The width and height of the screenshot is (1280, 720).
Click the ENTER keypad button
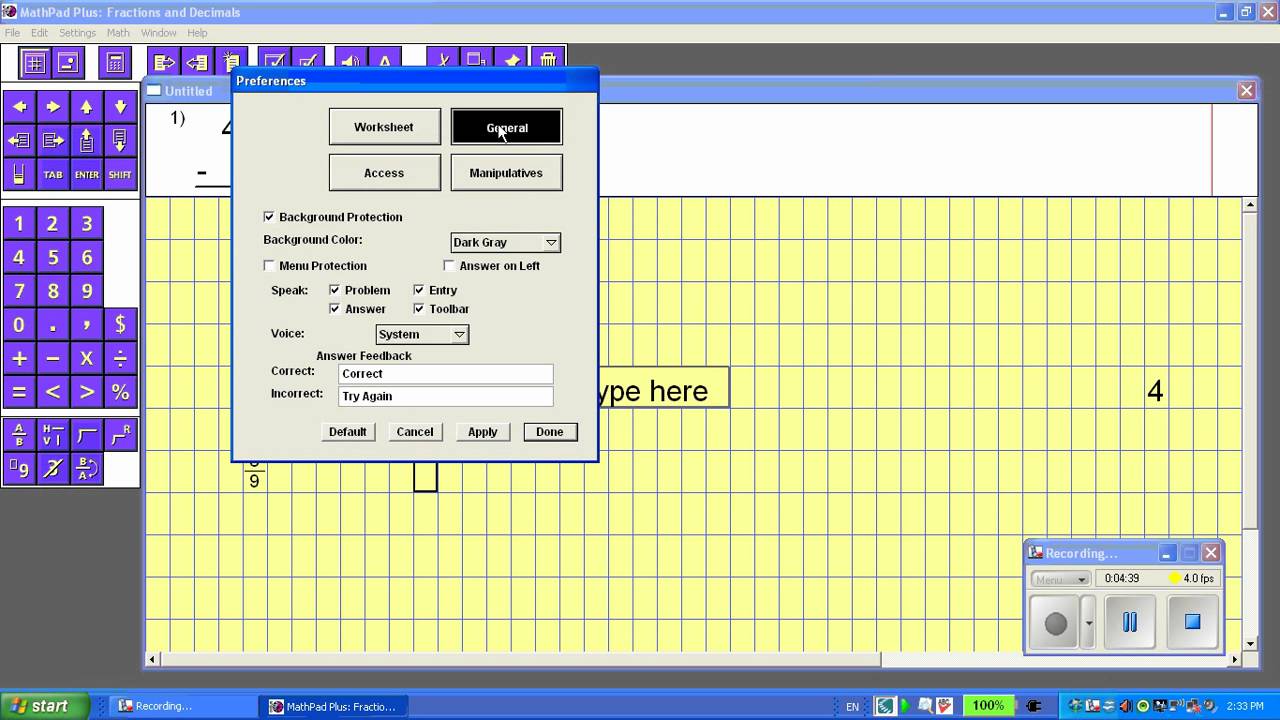(x=87, y=175)
